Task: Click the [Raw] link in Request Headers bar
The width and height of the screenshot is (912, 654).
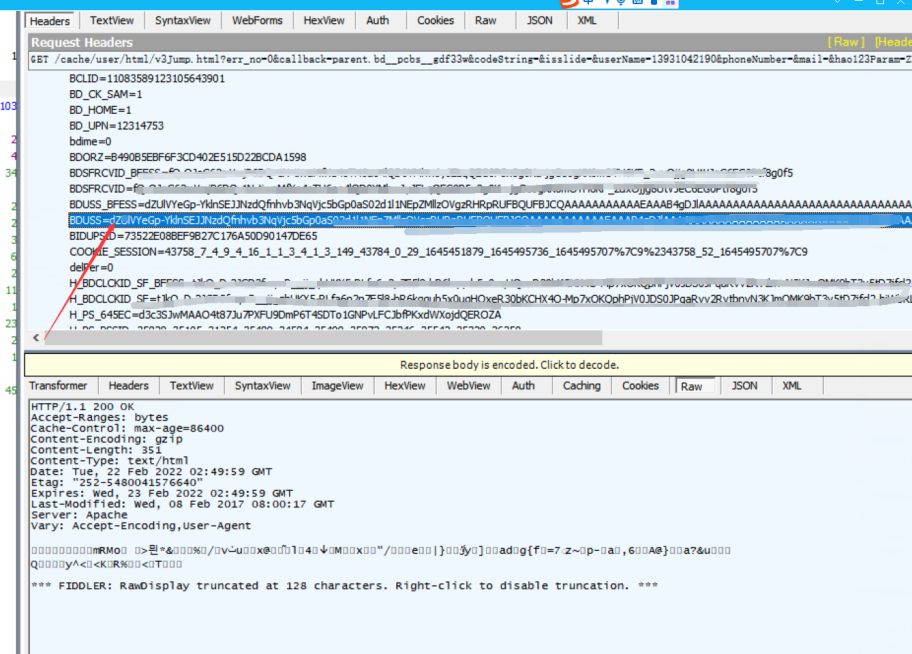Action: point(846,42)
